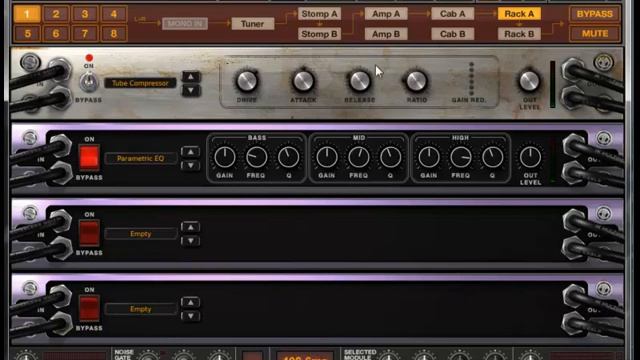Click the Tube Compressor OUT LEVEL knob
The width and height of the screenshot is (640, 360).
529,81
